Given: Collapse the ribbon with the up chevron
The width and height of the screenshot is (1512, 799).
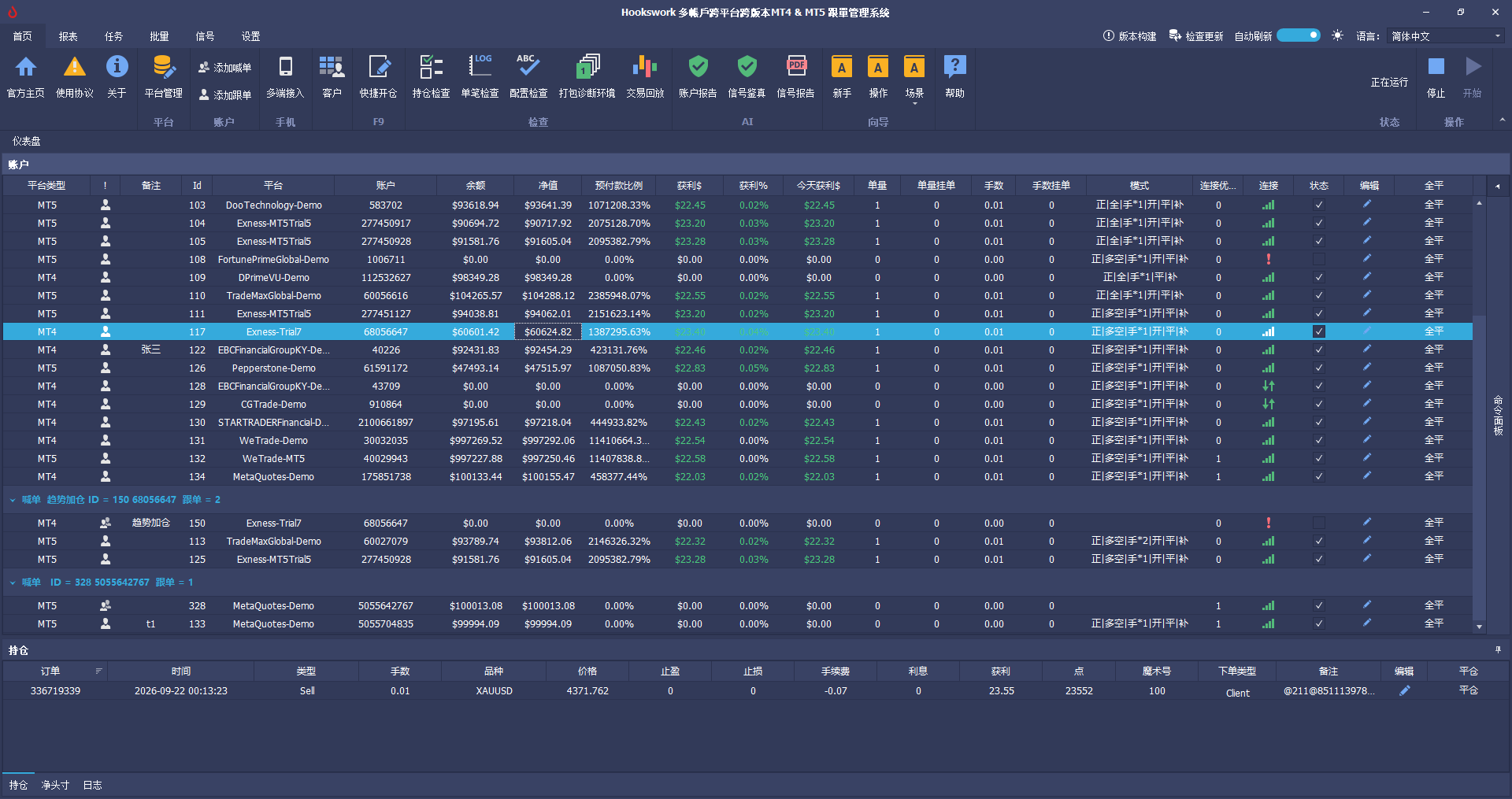Looking at the screenshot, I should coord(1502,120).
